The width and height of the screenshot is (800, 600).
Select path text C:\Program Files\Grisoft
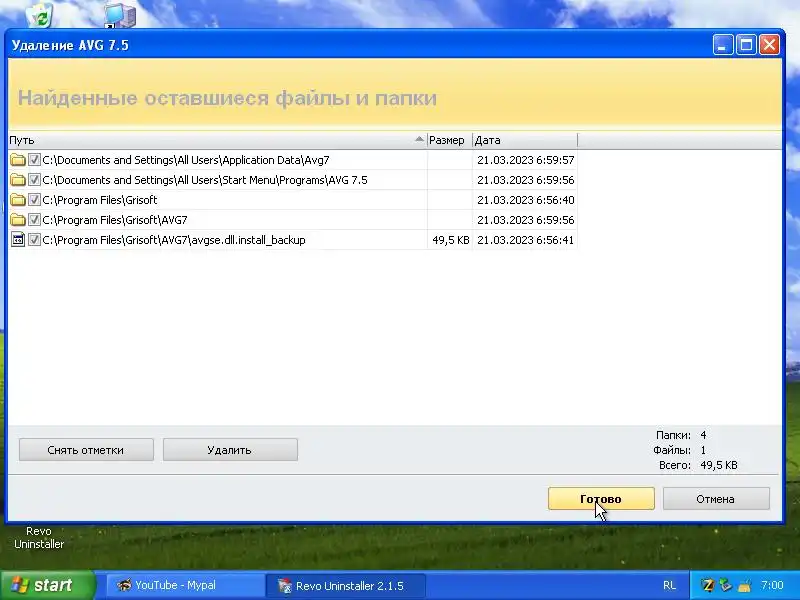(x=99, y=200)
